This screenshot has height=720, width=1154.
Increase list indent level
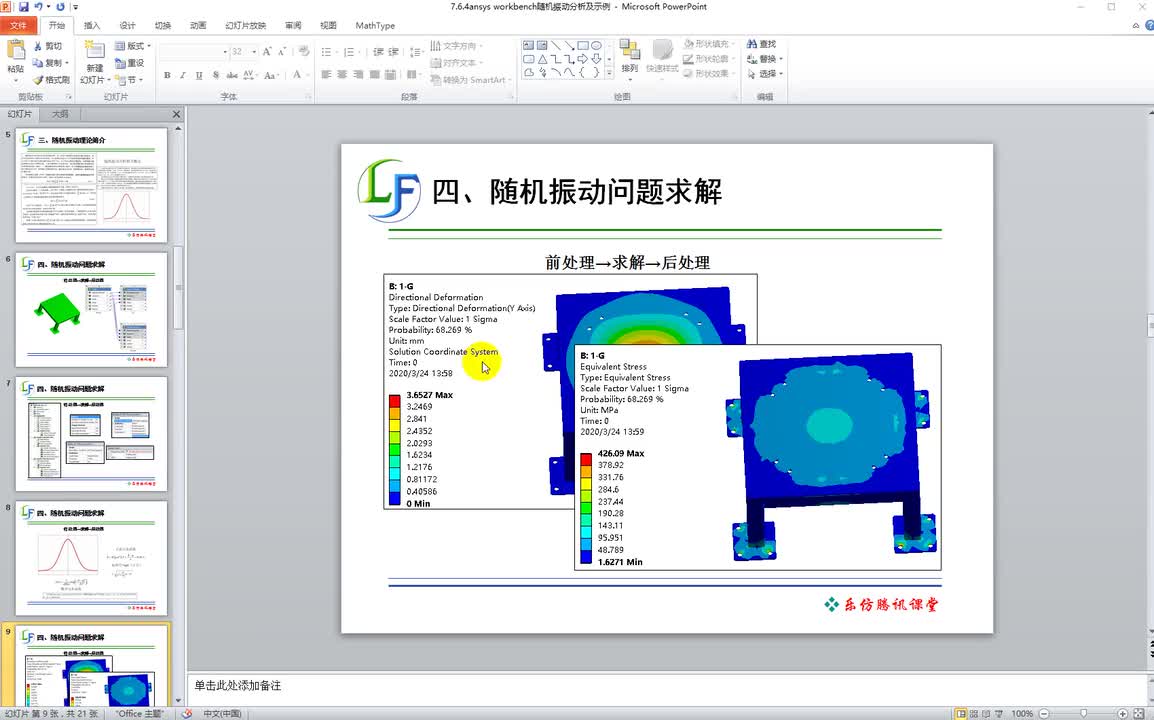click(394, 52)
